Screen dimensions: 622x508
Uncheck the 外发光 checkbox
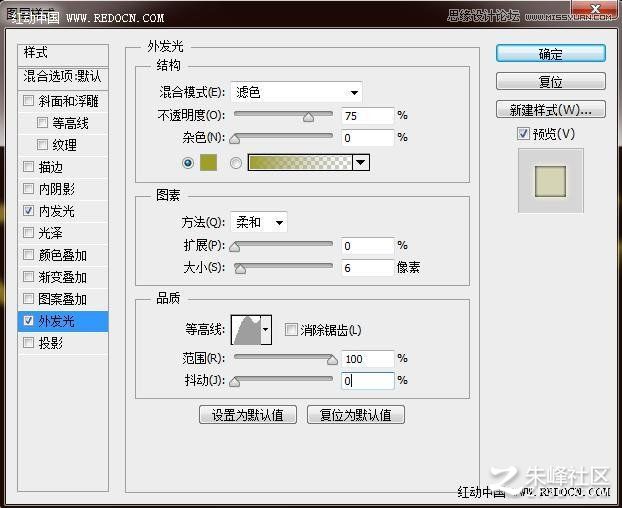click(29, 320)
